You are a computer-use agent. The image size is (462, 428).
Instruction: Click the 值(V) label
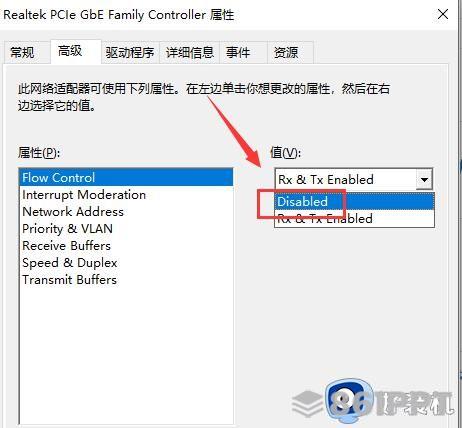285,153
